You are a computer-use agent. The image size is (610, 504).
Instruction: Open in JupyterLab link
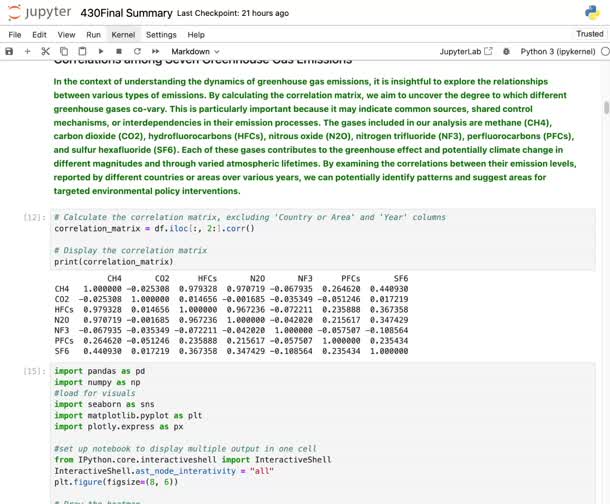(468, 51)
